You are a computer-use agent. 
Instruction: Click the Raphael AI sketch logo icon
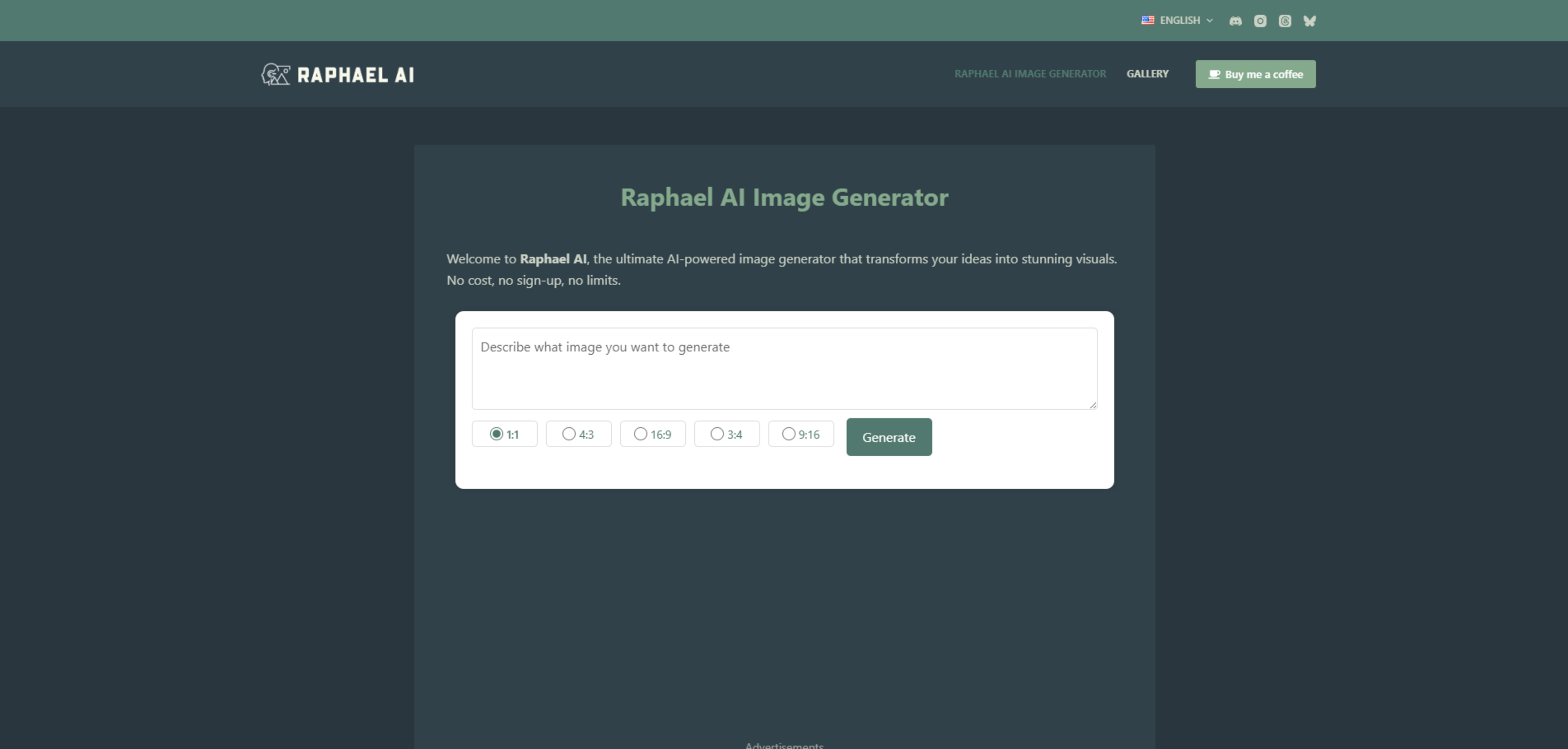coord(276,74)
